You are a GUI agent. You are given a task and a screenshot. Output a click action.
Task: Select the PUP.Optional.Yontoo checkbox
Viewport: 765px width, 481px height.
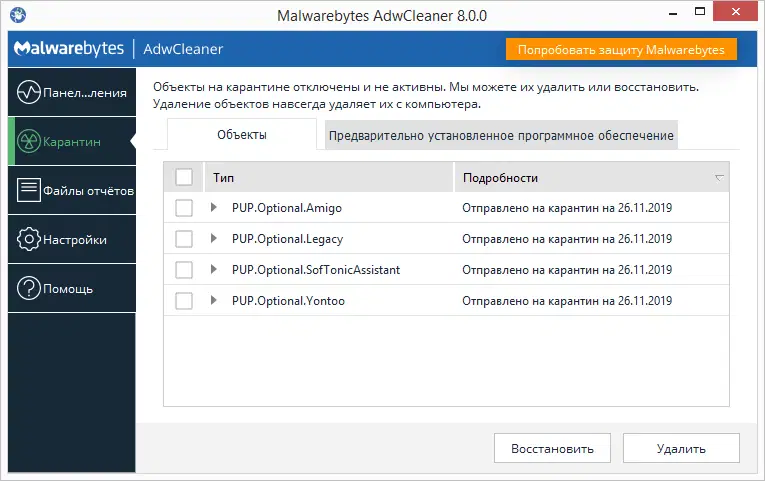point(184,301)
